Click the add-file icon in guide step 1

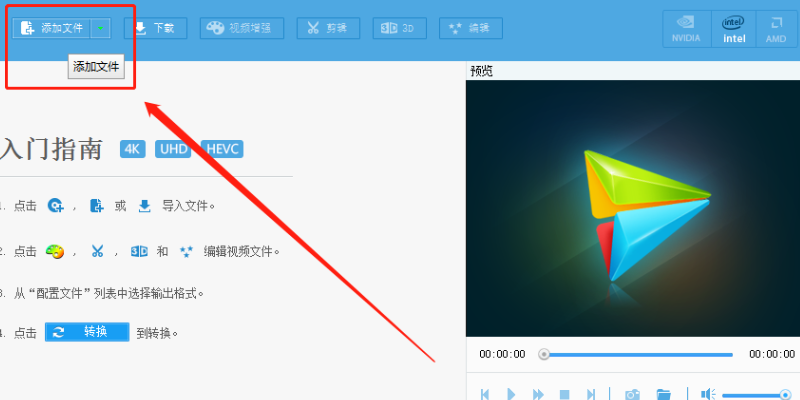click(96, 206)
